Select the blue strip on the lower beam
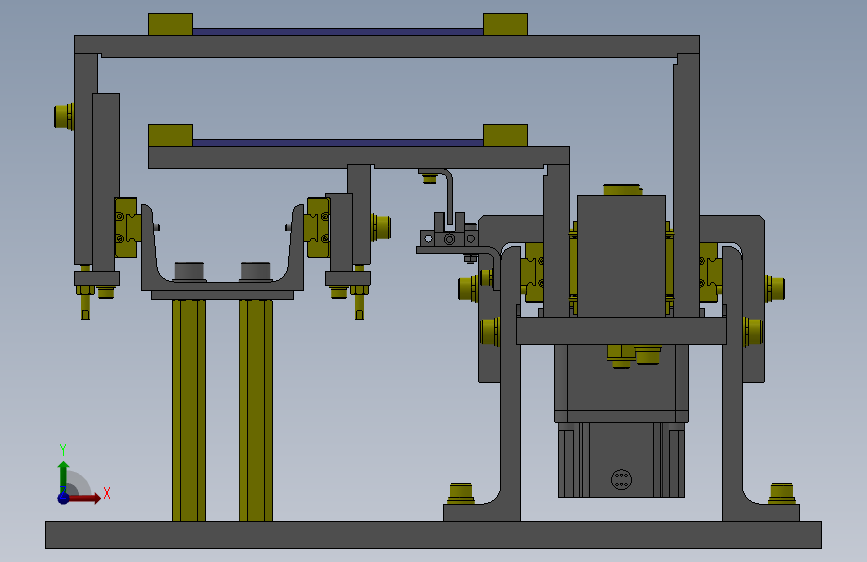867x562 pixels. coord(338,143)
